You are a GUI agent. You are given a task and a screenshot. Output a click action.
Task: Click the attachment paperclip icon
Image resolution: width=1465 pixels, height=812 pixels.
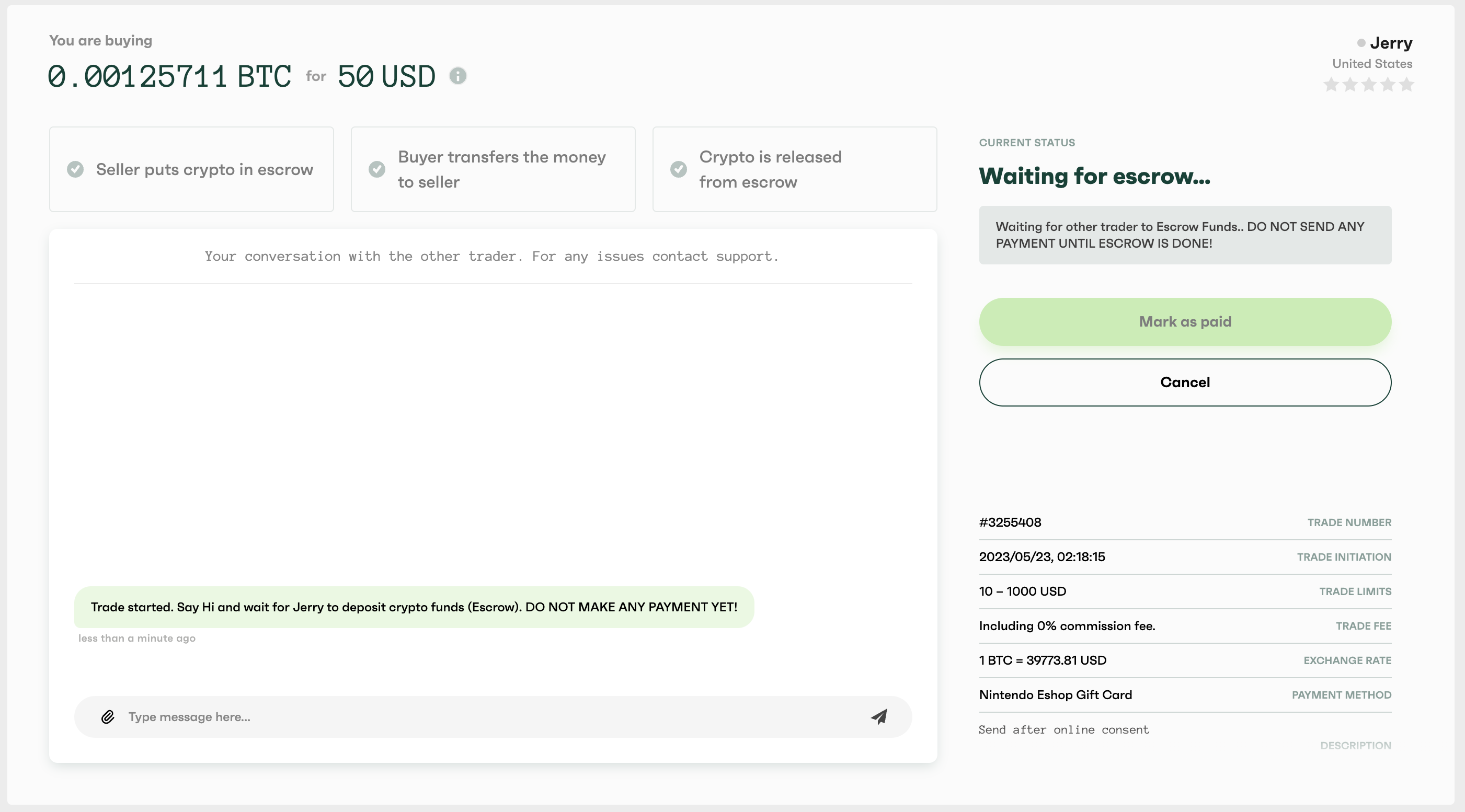[107, 716]
